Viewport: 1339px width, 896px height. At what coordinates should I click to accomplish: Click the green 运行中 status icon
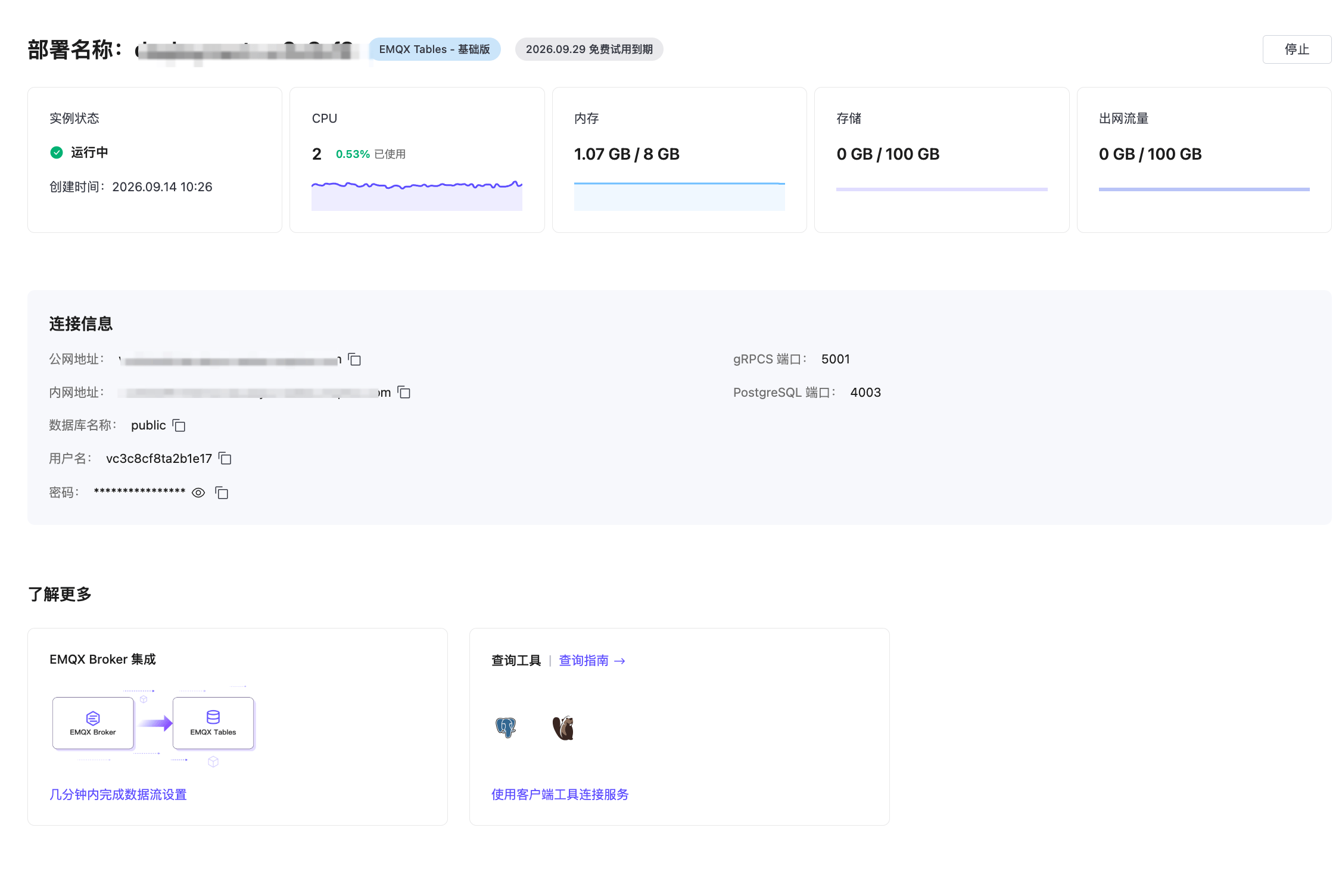point(57,153)
